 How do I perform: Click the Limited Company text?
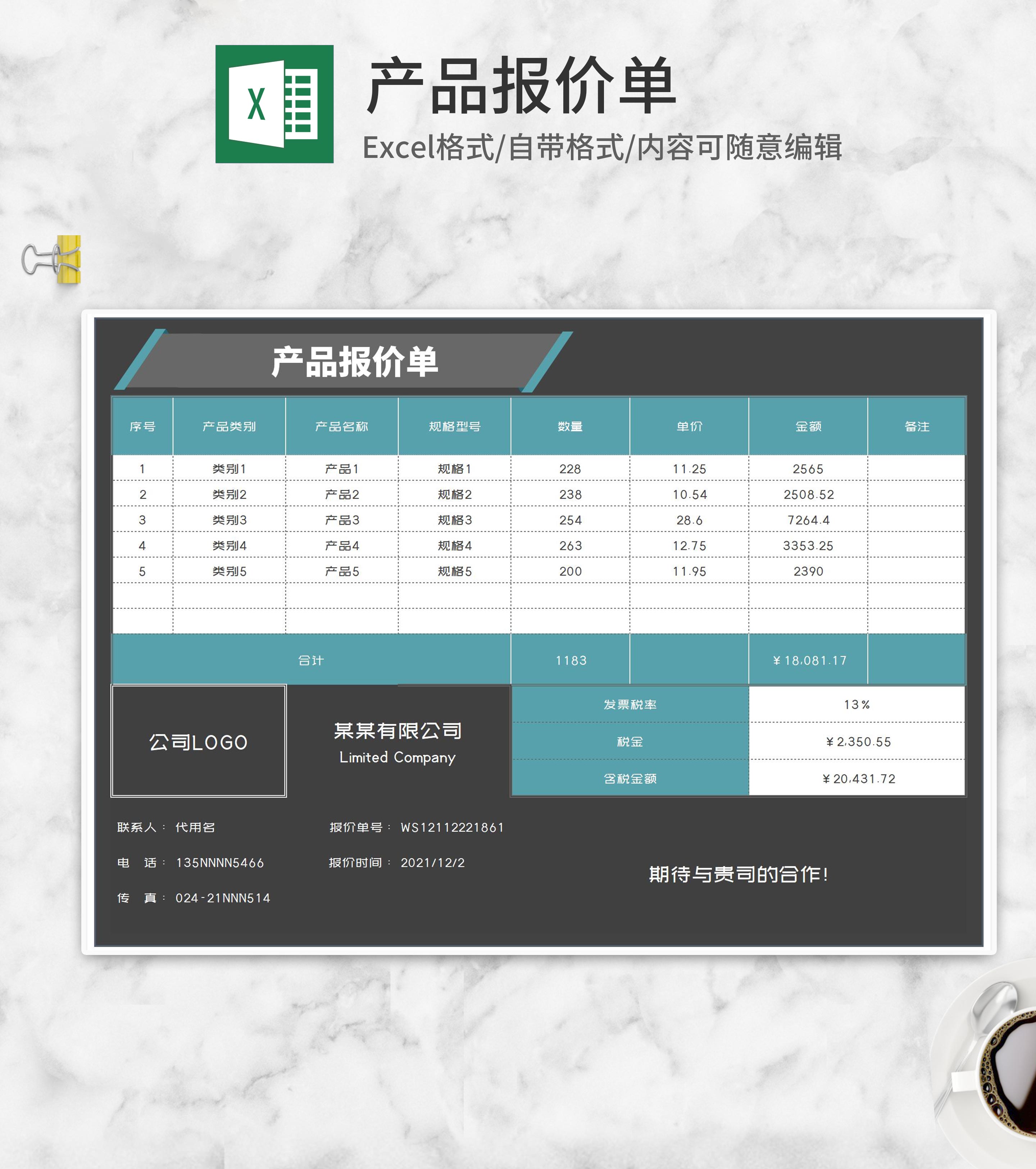click(x=399, y=758)
